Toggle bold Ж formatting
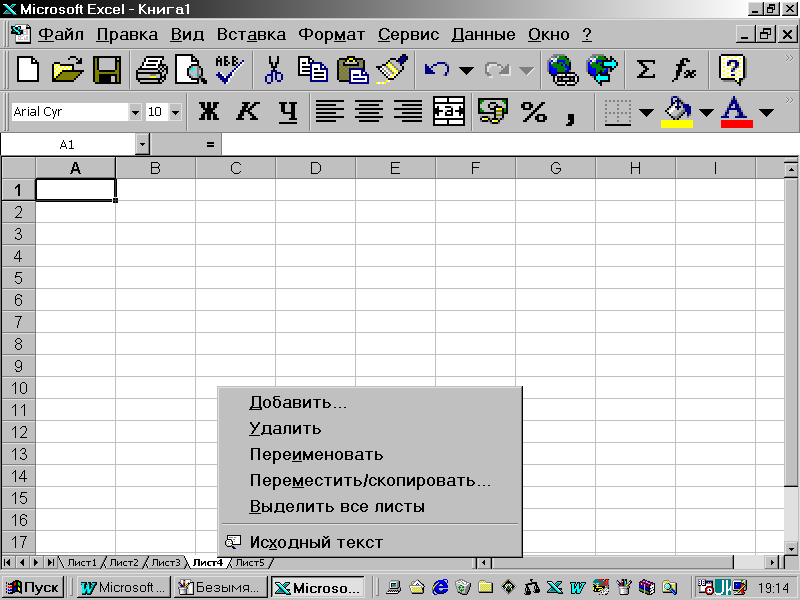Image resolution: width=800 pixels, height=600 pixels. point(209,111)
